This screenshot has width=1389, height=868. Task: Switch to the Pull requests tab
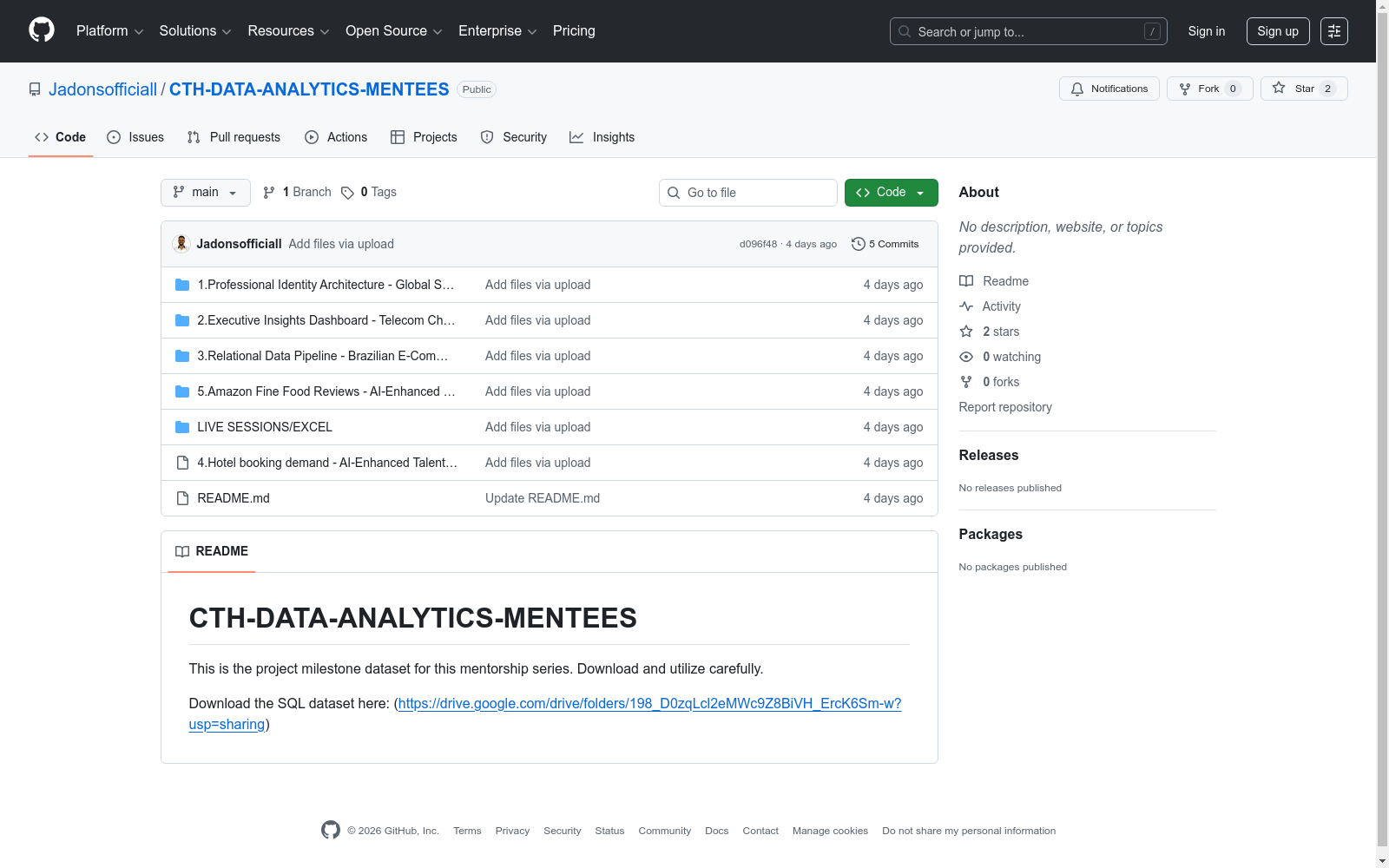click(234, 137)
